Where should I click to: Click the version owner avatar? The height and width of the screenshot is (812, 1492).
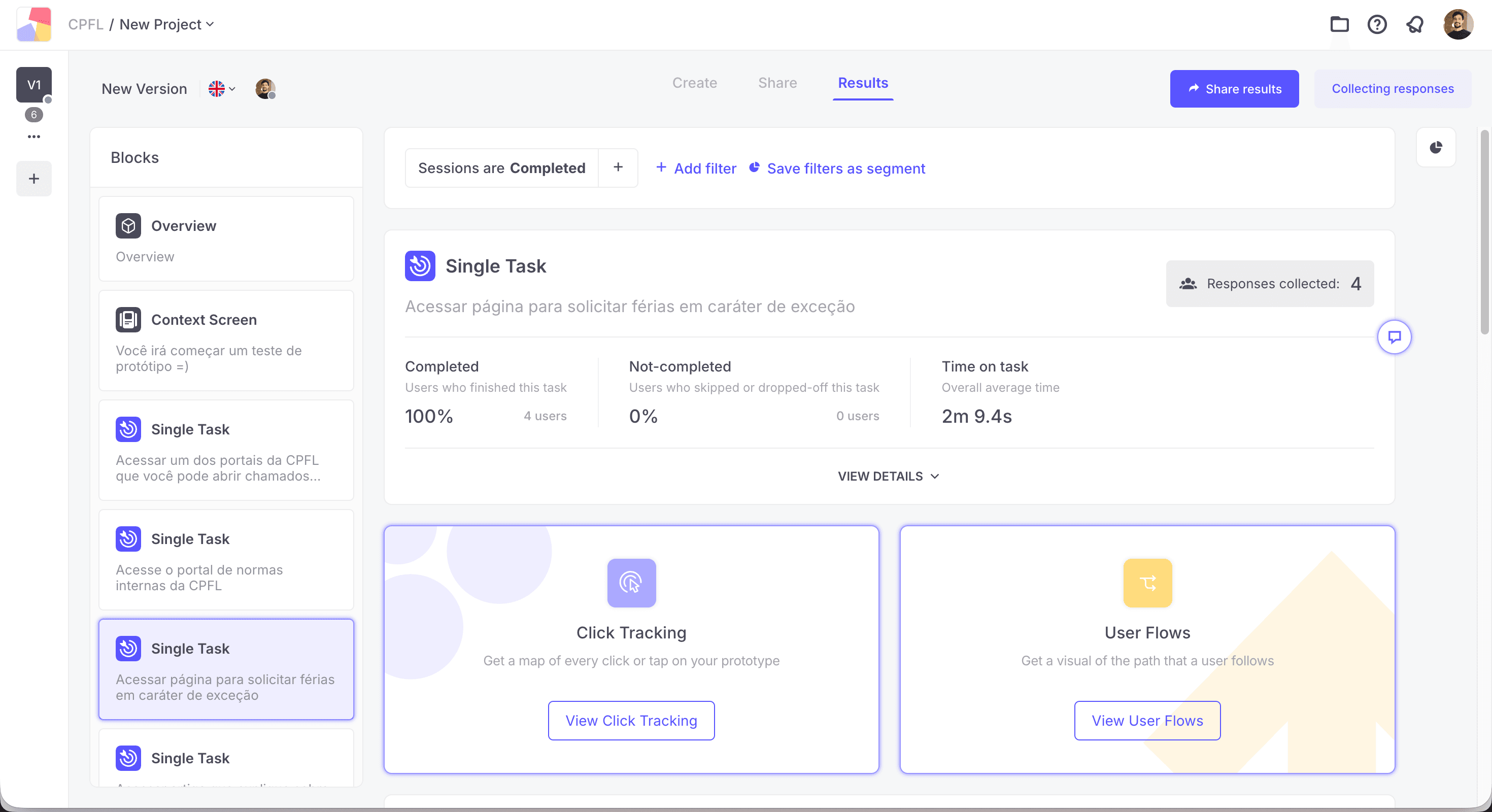tap(265, 89)
